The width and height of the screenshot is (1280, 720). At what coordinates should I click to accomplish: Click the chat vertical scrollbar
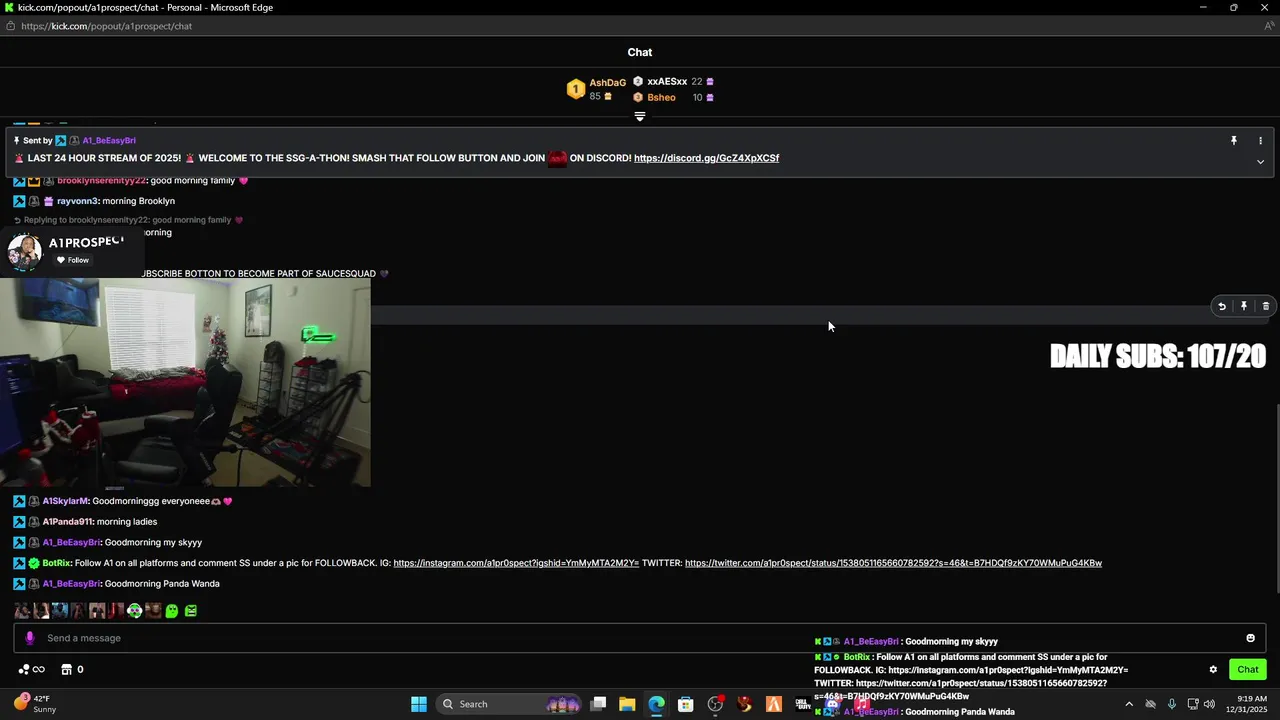[1277, 498]
